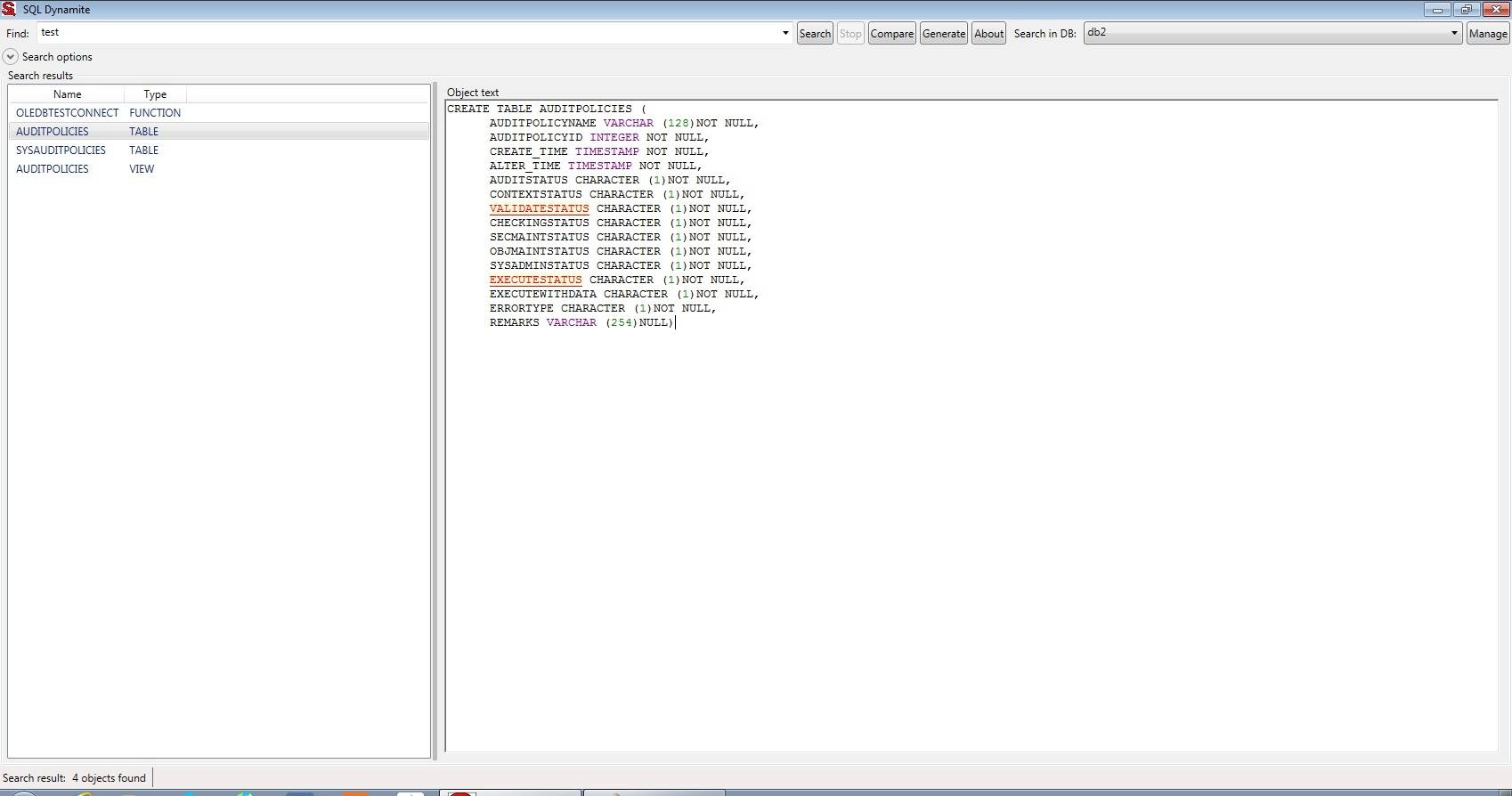Click the TABLE type cell beside SYSAUDITPOLICIES

click(x=143, y=150)
